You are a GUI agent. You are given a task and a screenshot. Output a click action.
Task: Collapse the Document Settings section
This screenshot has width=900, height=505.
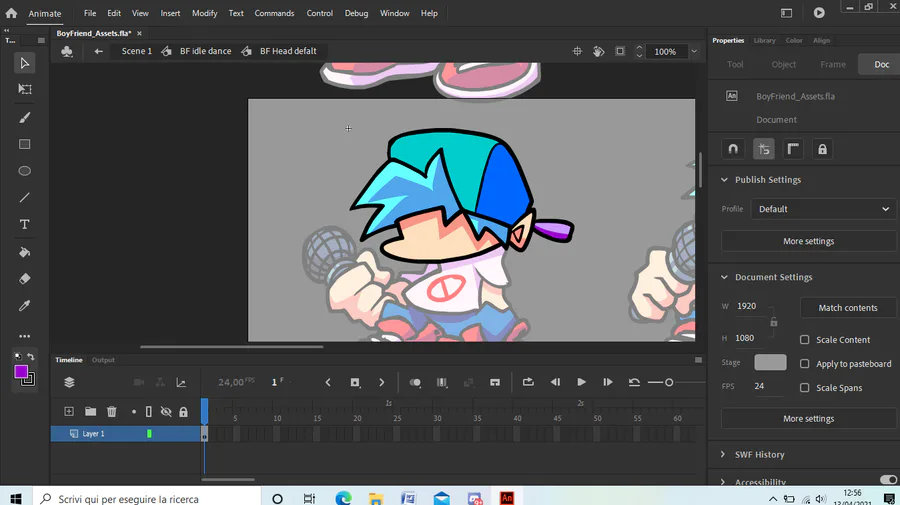[x=724, y=277]
